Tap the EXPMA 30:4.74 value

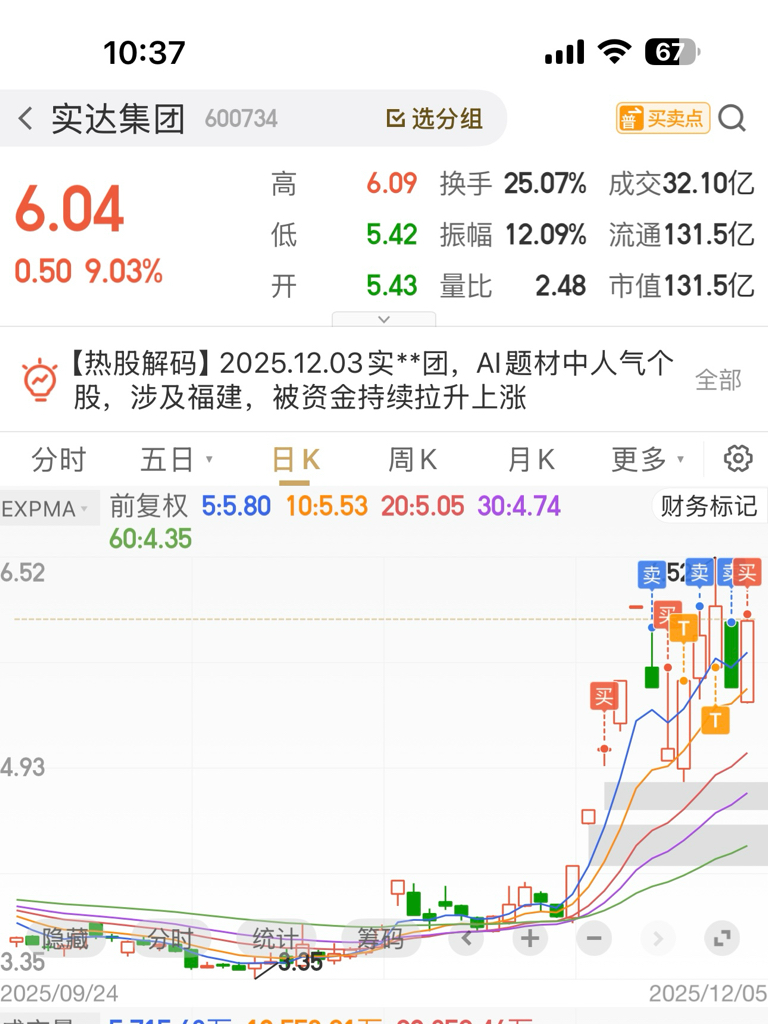point(519,506)
